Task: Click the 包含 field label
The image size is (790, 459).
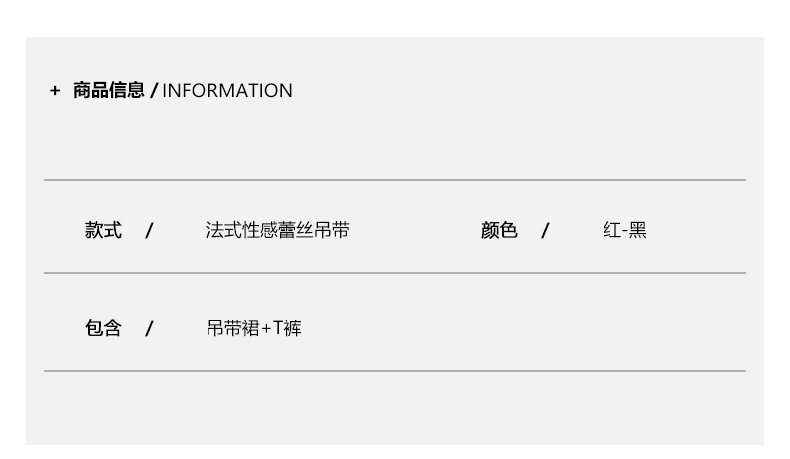Action: [103, 328]
